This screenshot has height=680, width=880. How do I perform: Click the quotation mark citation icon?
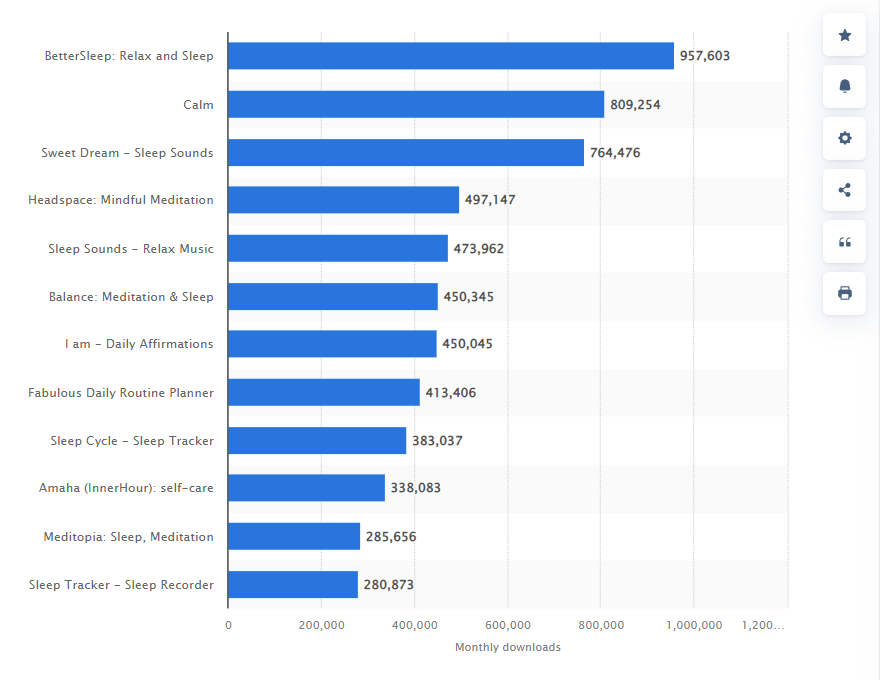(x=844, y=242)
